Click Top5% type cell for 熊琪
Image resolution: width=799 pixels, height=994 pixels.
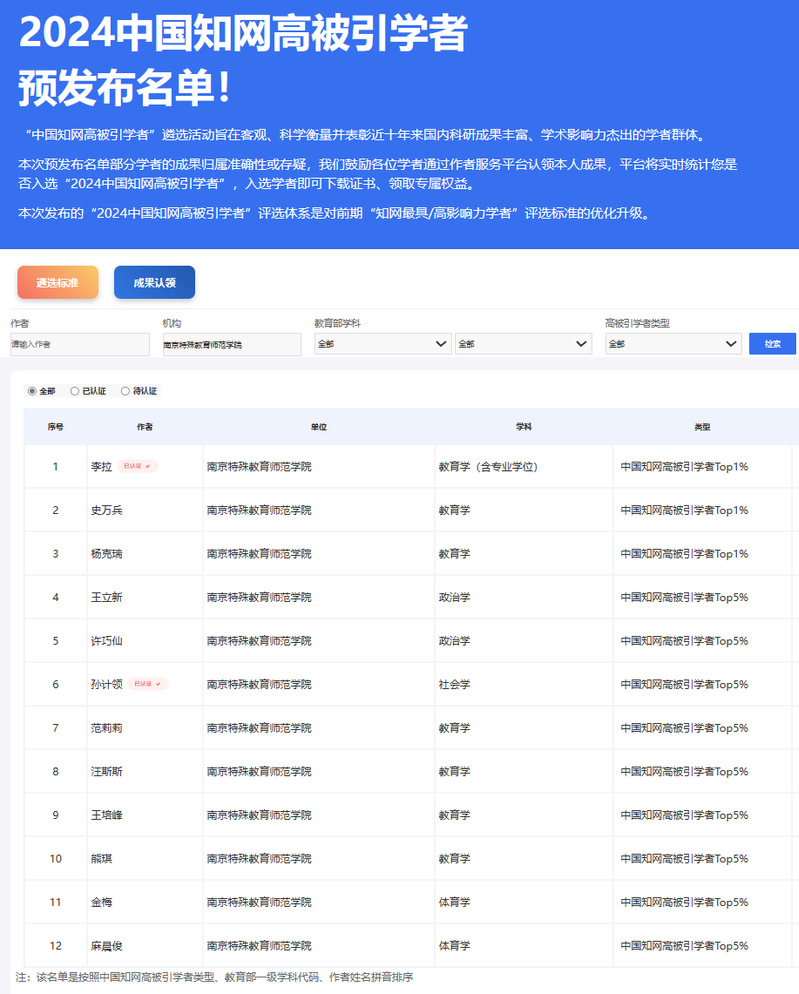tap(684, 858)
